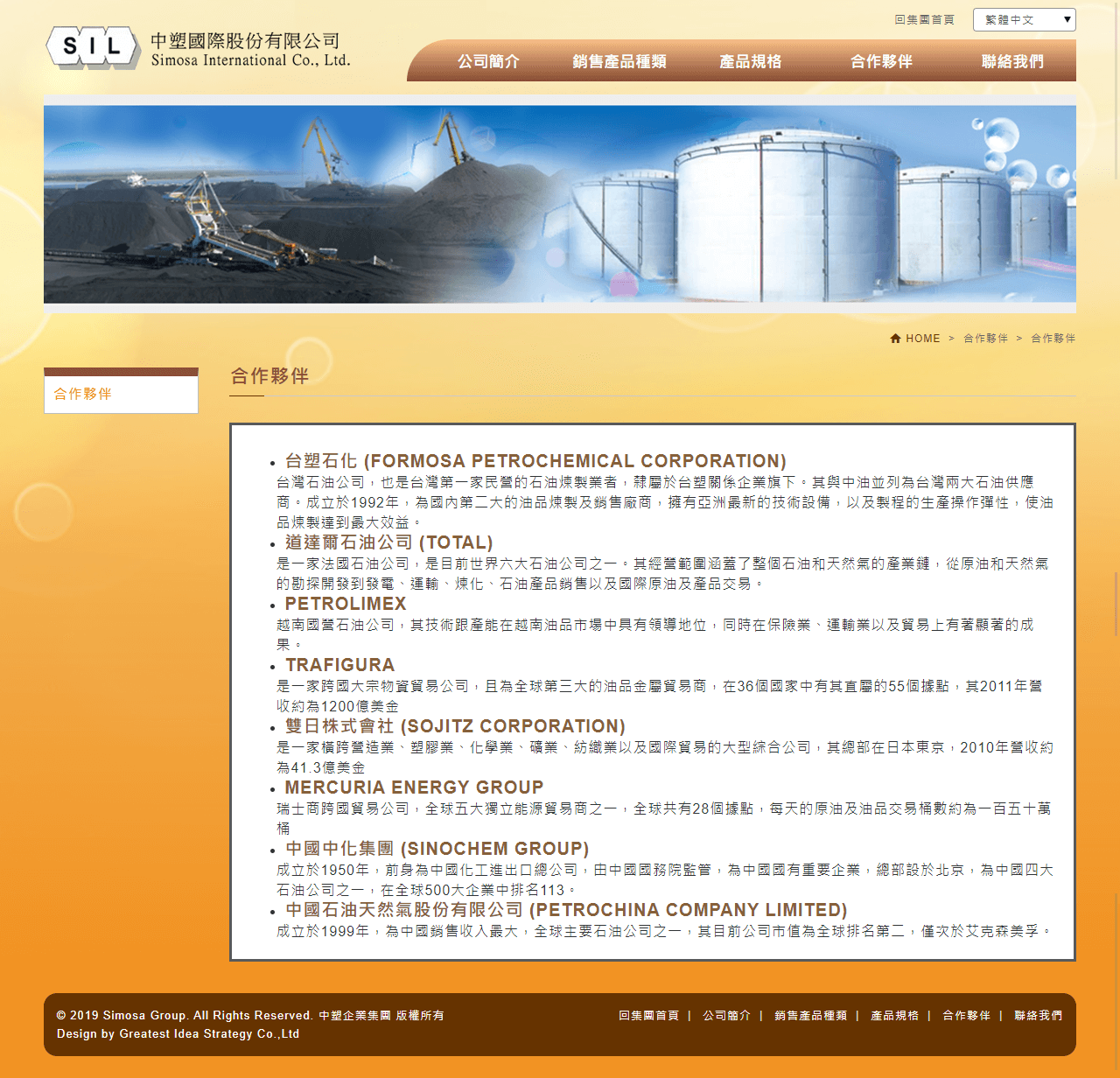This screenshot has height=1078, width=1120.
Task: Click footer link 公司簡介
Action: (x=726, y=1016)
